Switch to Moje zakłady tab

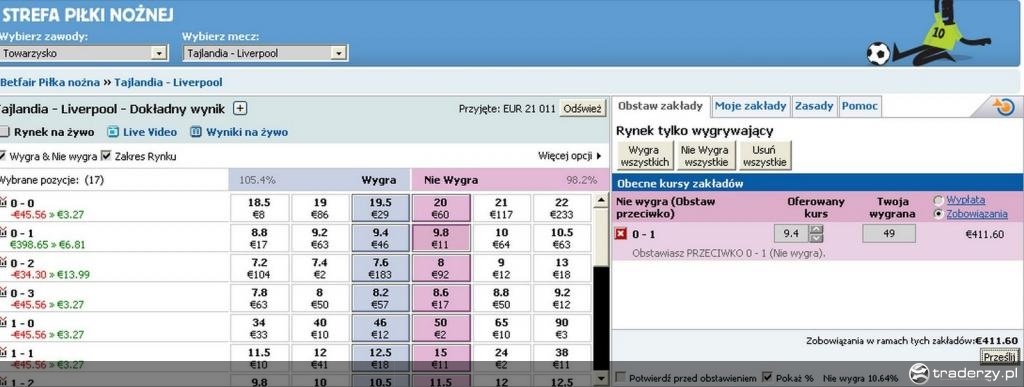point(750,106)
